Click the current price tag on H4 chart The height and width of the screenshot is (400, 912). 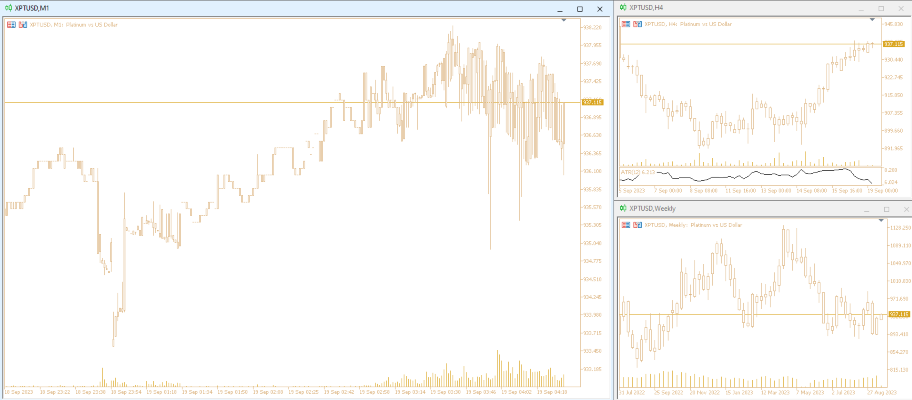(895, 44)
